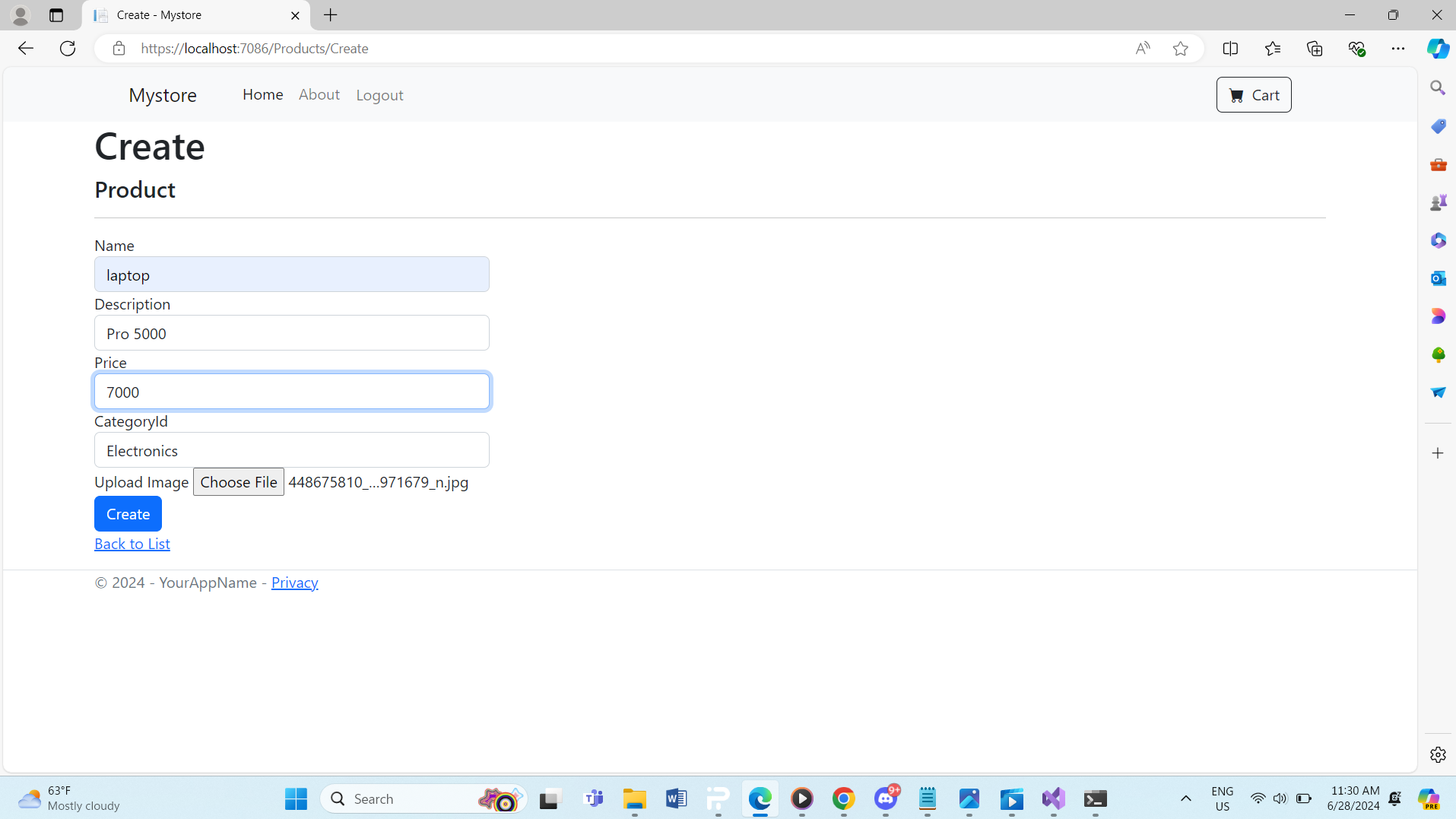
Task: Add this page to favorites
Action: tap(1181, 49)
